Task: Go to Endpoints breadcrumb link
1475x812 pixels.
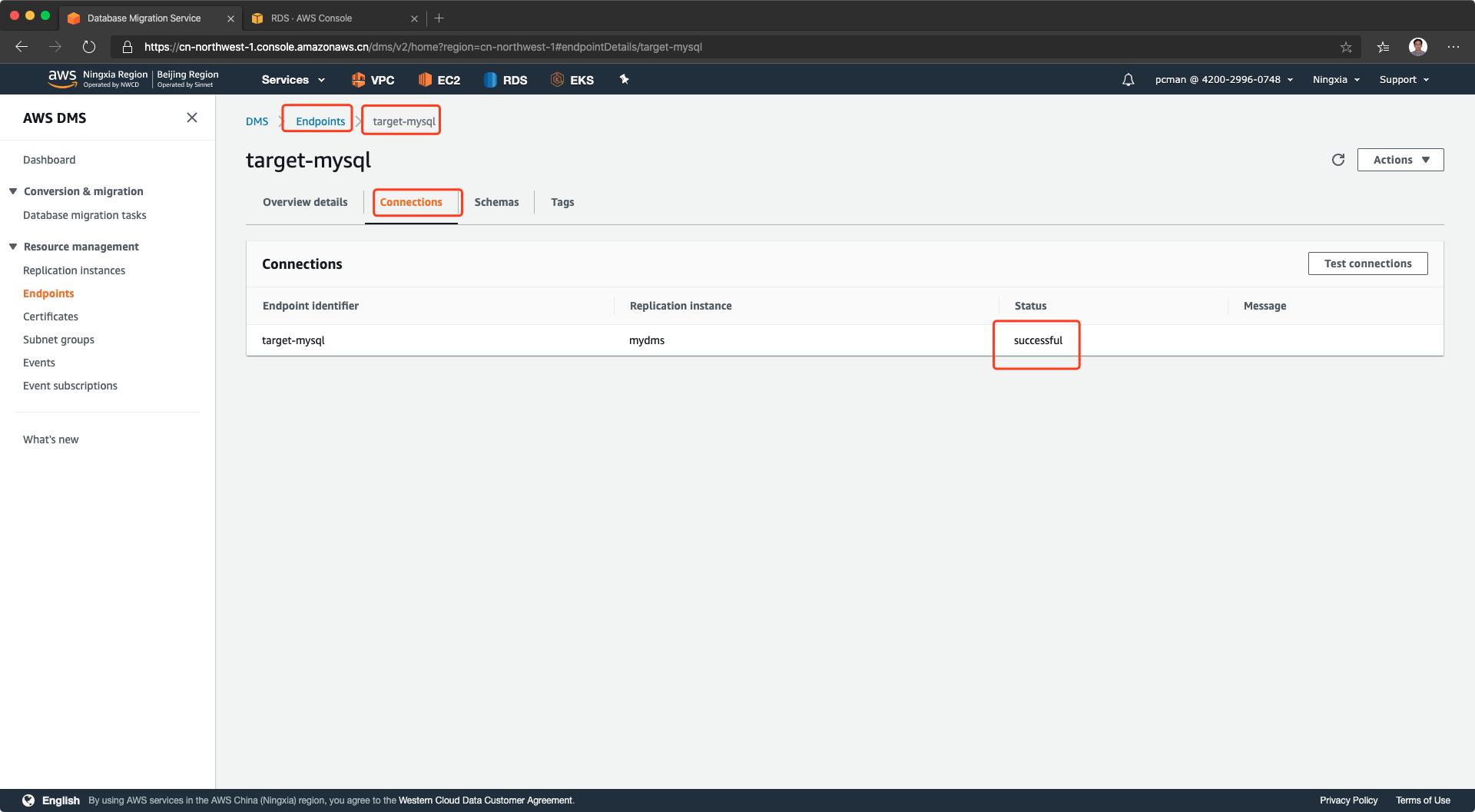Action: tap(320, 121)
